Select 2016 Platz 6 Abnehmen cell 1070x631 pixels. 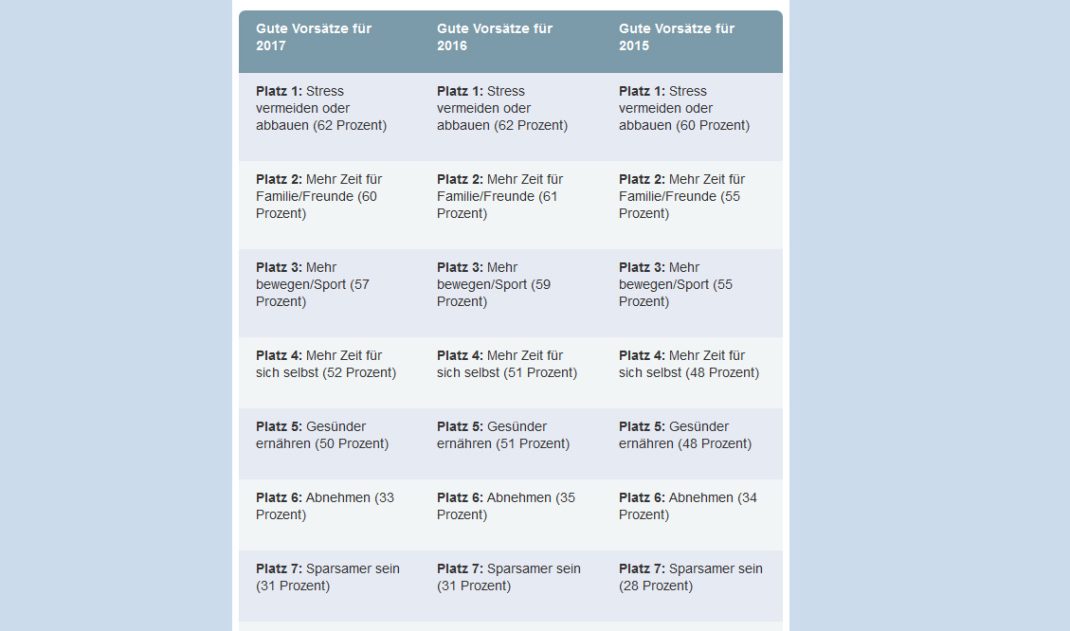506,506
